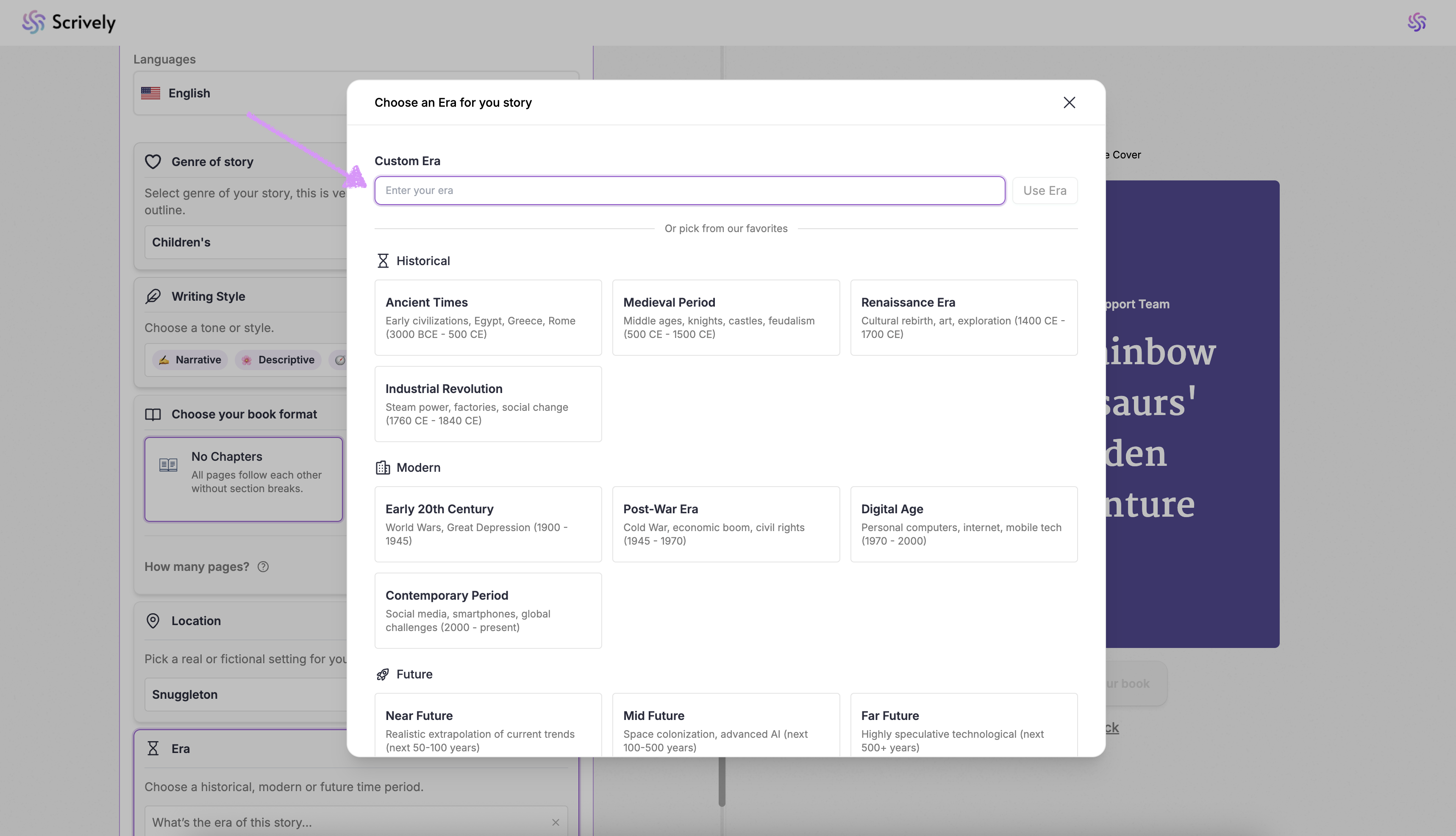Click the Location pin icon
Viewport: 1456px width, 836px height.
pyautogui.click(x=153, y=621)
